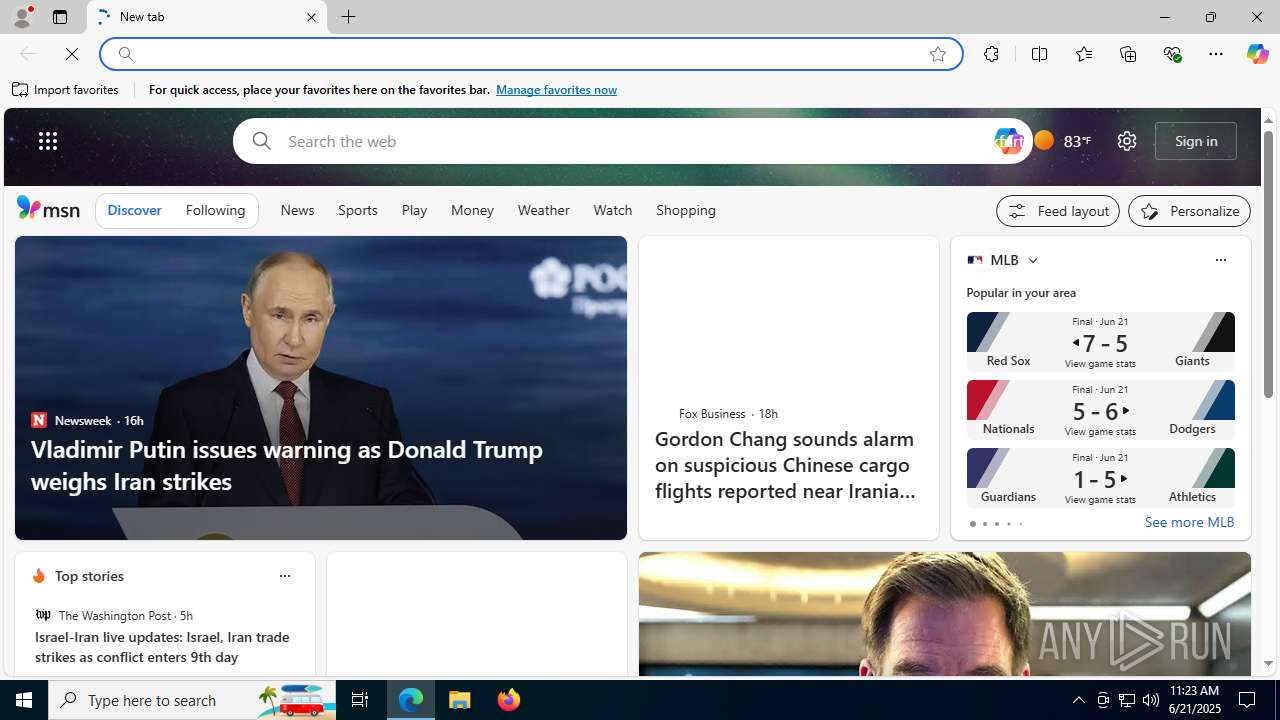Open See more MLB link
The height and width of the screenshot is (720, 1280).
tap(1189, 522)
